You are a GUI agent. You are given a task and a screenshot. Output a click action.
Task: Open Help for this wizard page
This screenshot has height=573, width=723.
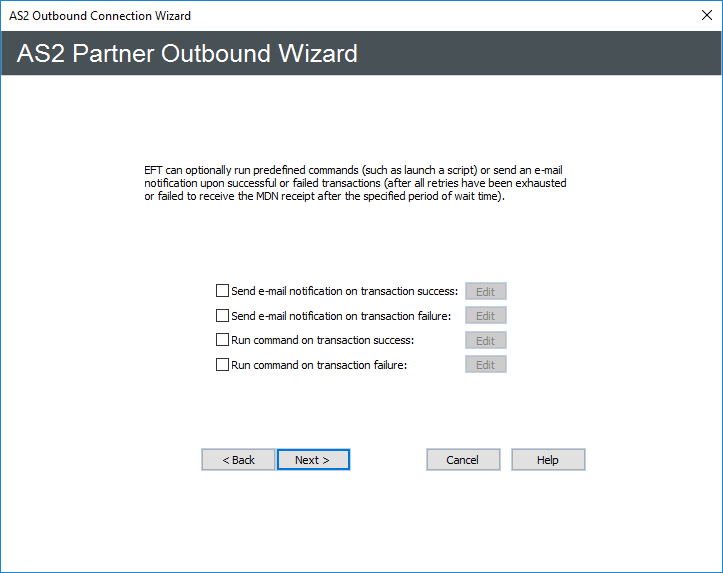point(548,460)
